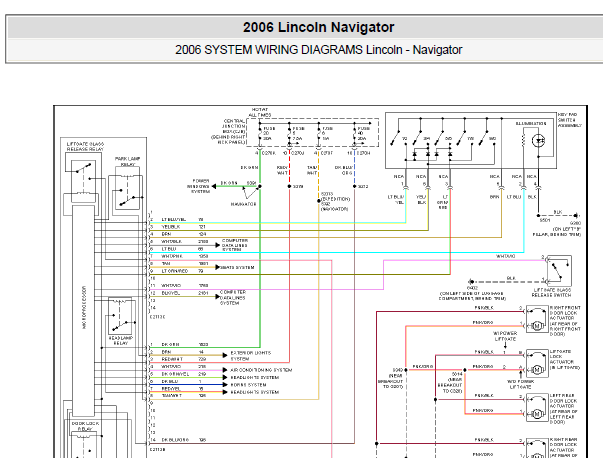Screen dimensions: 603x458
Task: Click the 'HOT AT ALL TIMES' label
Action: (x=260, y=112)
